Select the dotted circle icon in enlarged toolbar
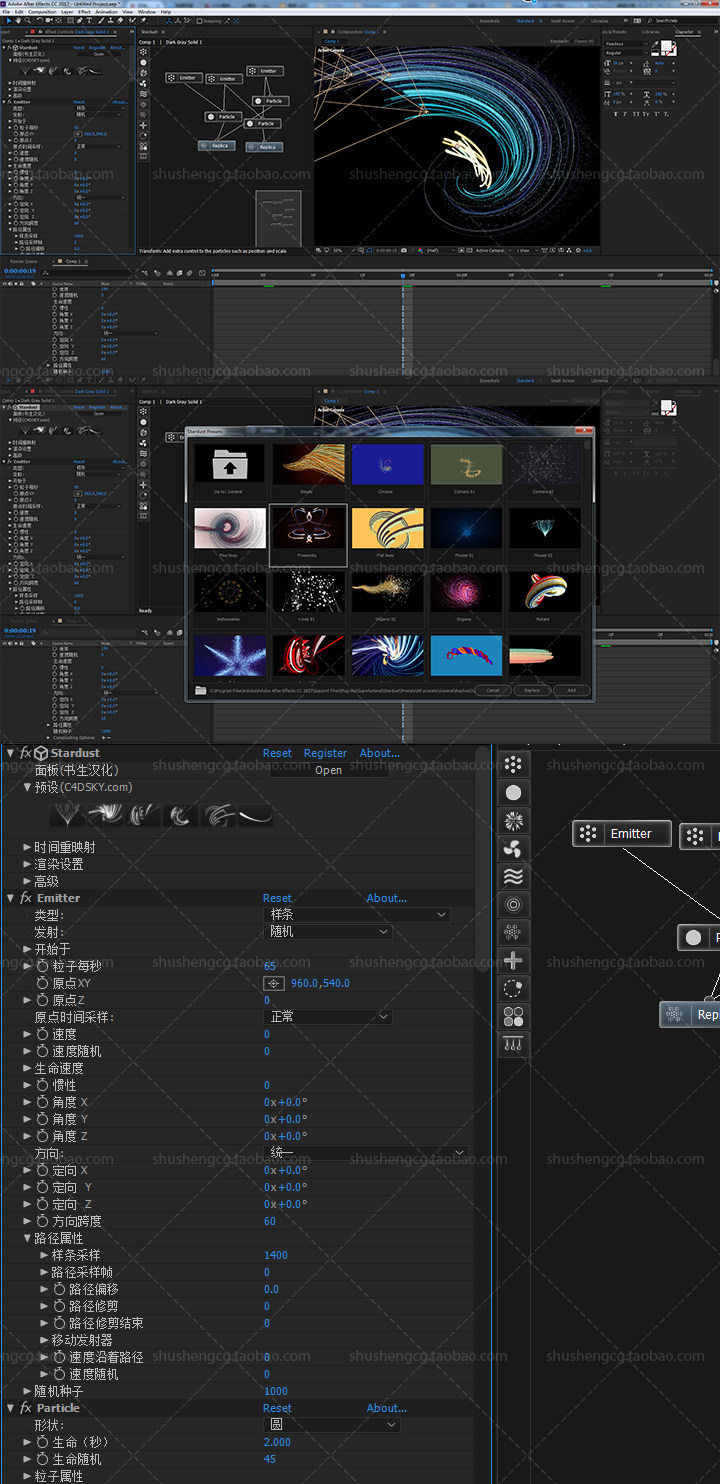The image size is (720, 1484). (x=513, y=989)
